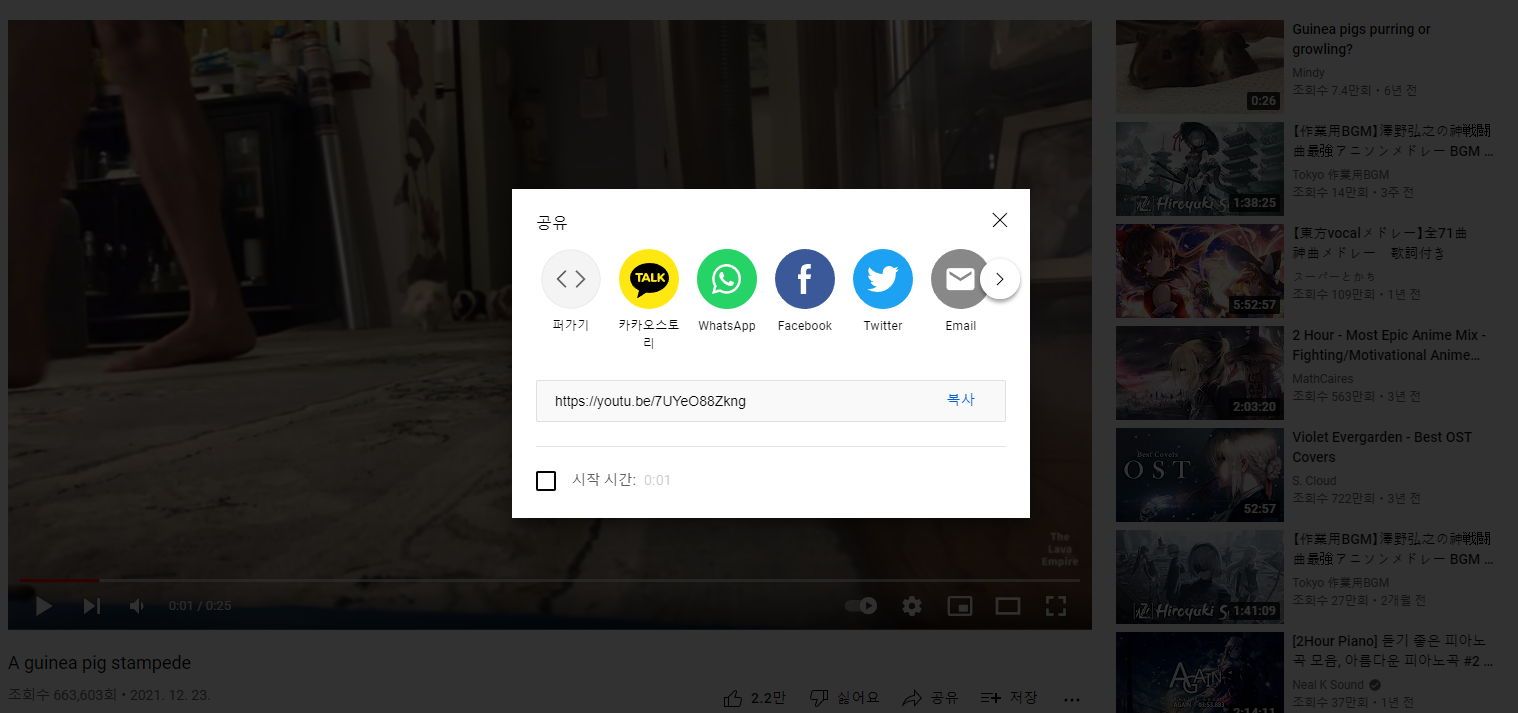This screenshot has width=1518, height=713.
Task: Click the Embed (퍼가기) share icon
Action: click(571, 279)
